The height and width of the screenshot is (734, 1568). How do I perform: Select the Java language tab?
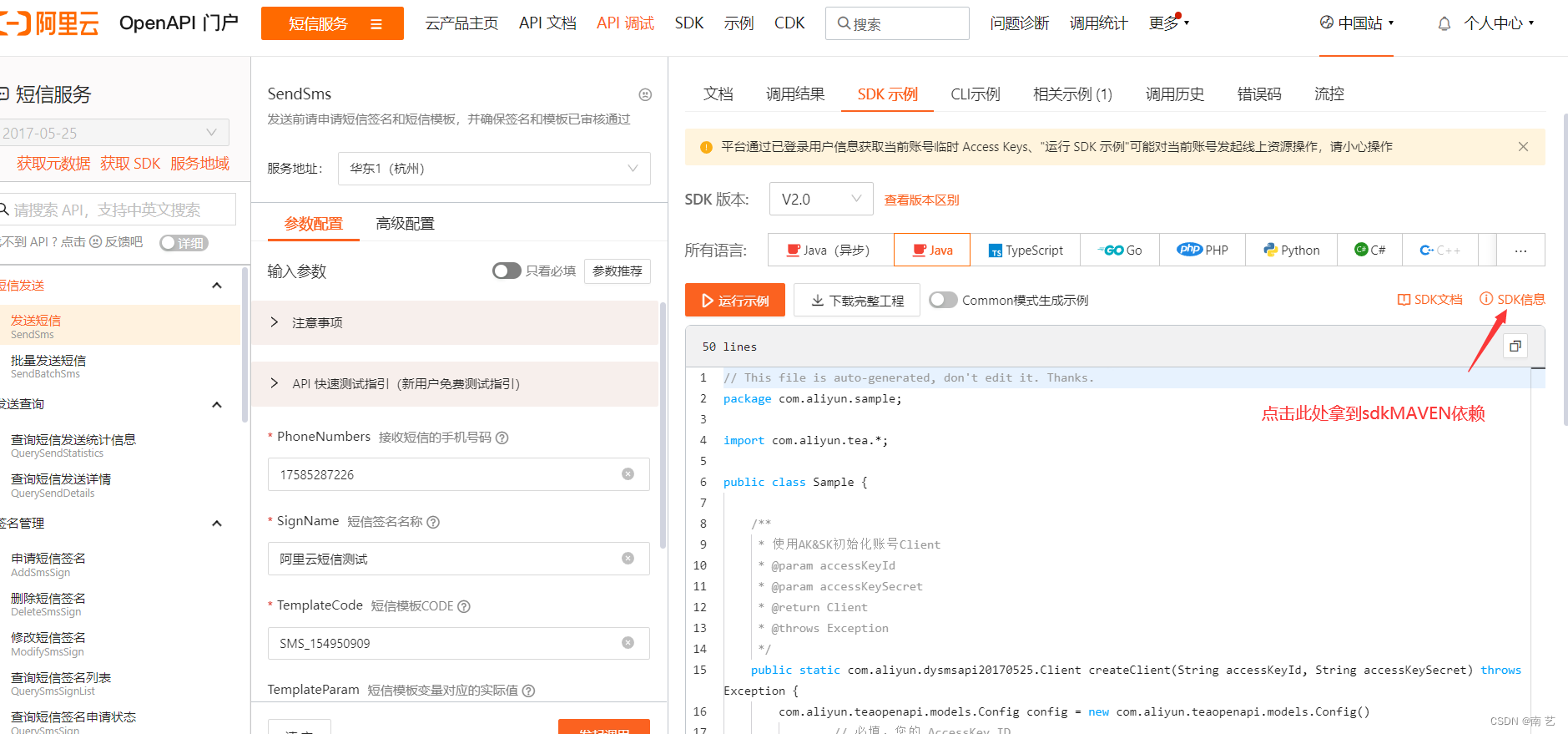932,250
